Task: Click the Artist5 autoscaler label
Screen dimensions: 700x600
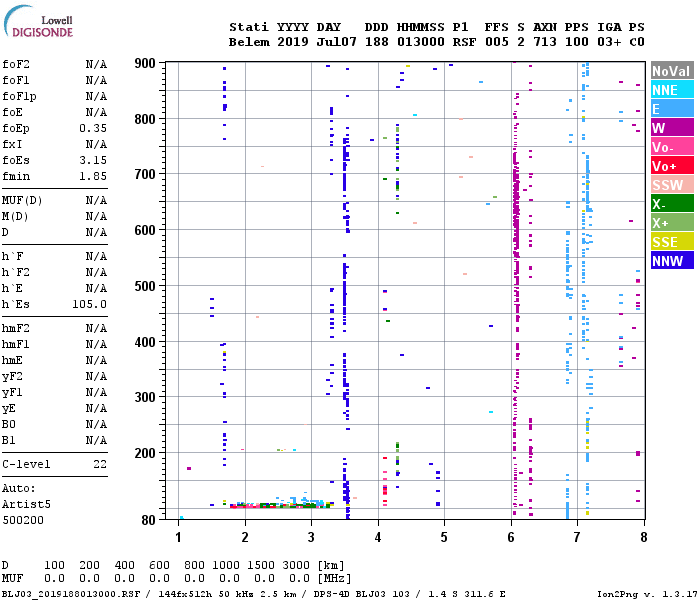Action: click(x=26, y=504)
